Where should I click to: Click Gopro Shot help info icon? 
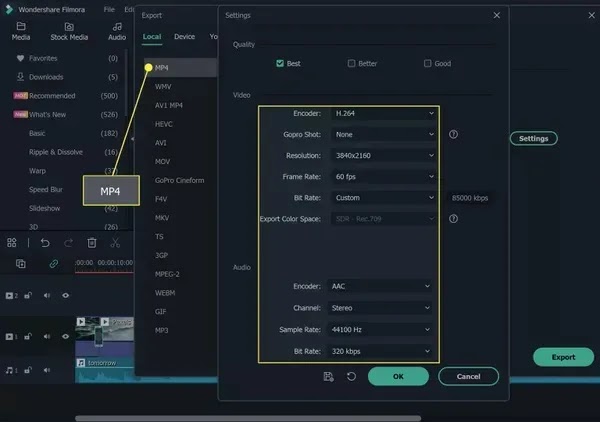[x=453, y=134]
